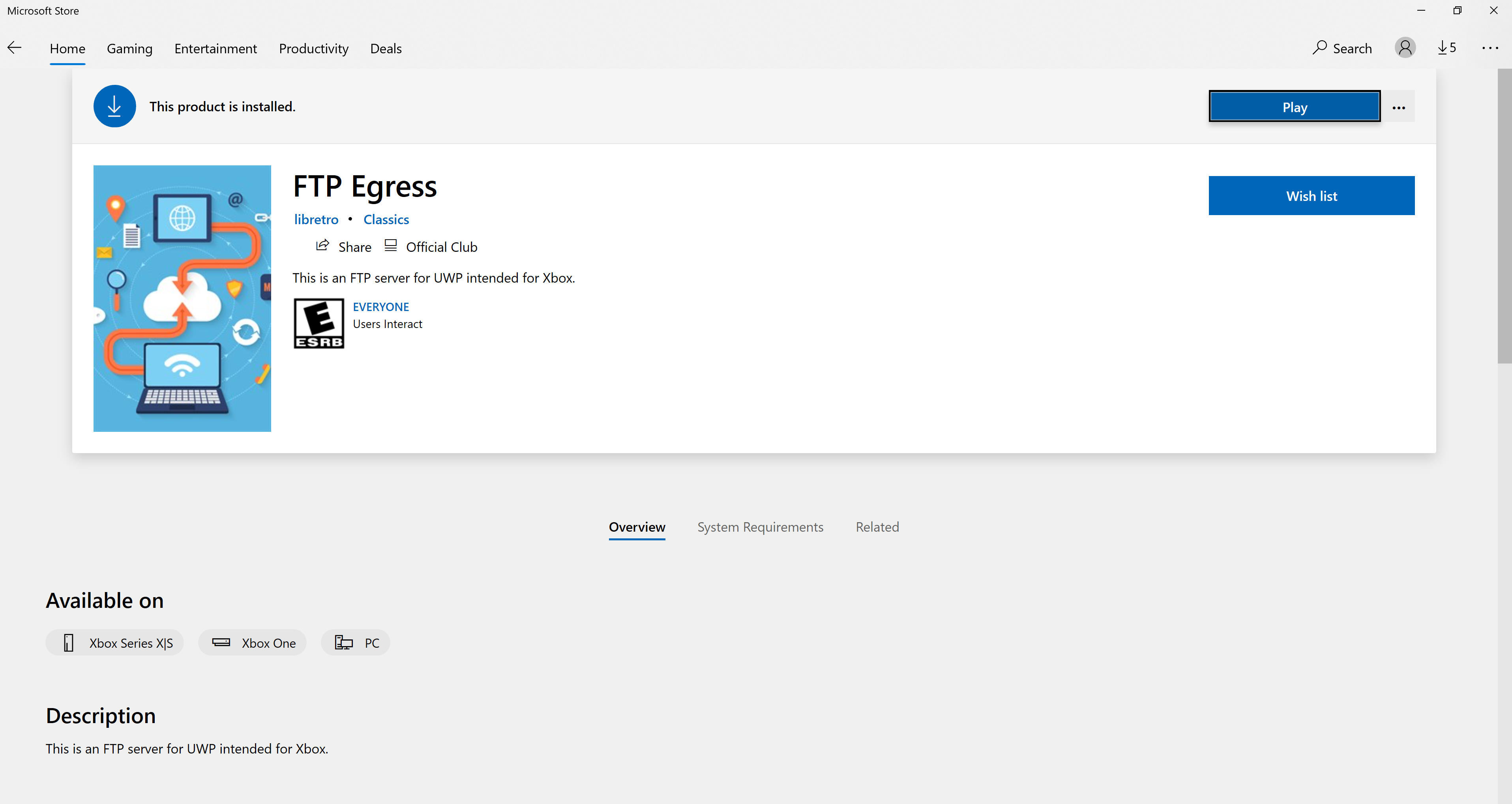This screenshot has width=1512, height=804.
Task: Click the Search label in header
Action: pos(1352,49)
